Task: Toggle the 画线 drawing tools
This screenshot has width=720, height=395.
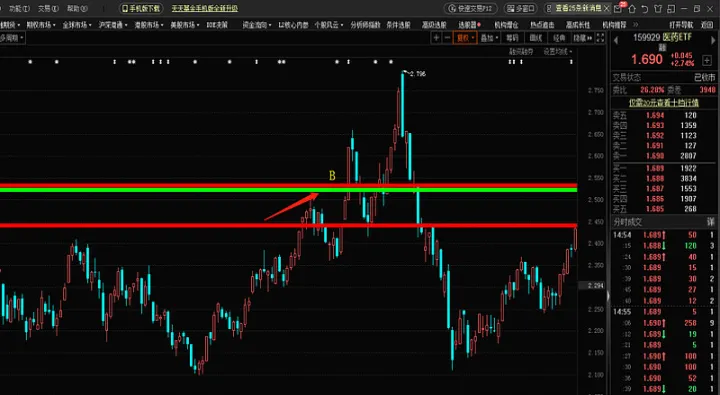Action: pos(535,38)
